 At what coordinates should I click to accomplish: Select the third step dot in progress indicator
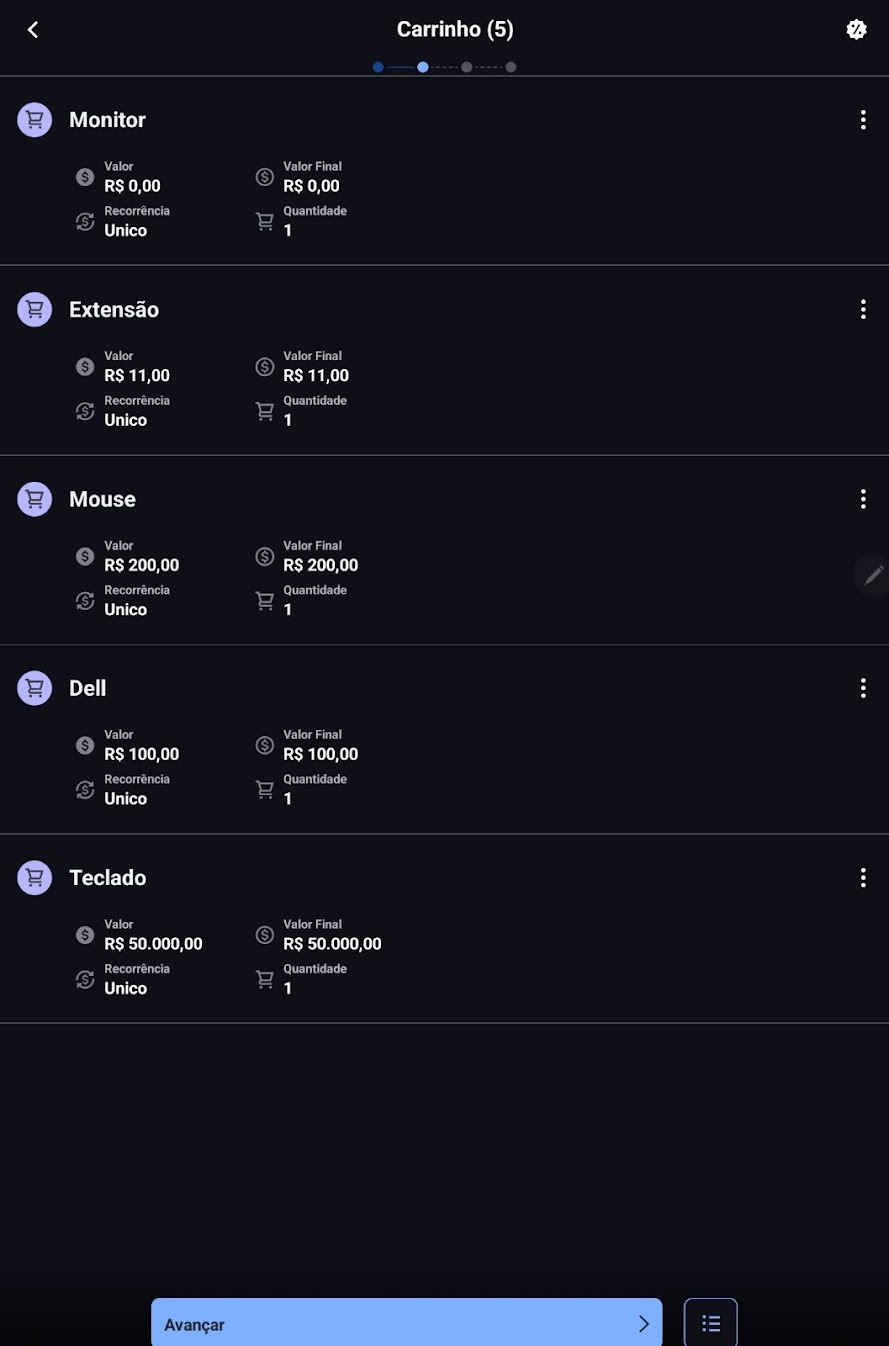467,67
